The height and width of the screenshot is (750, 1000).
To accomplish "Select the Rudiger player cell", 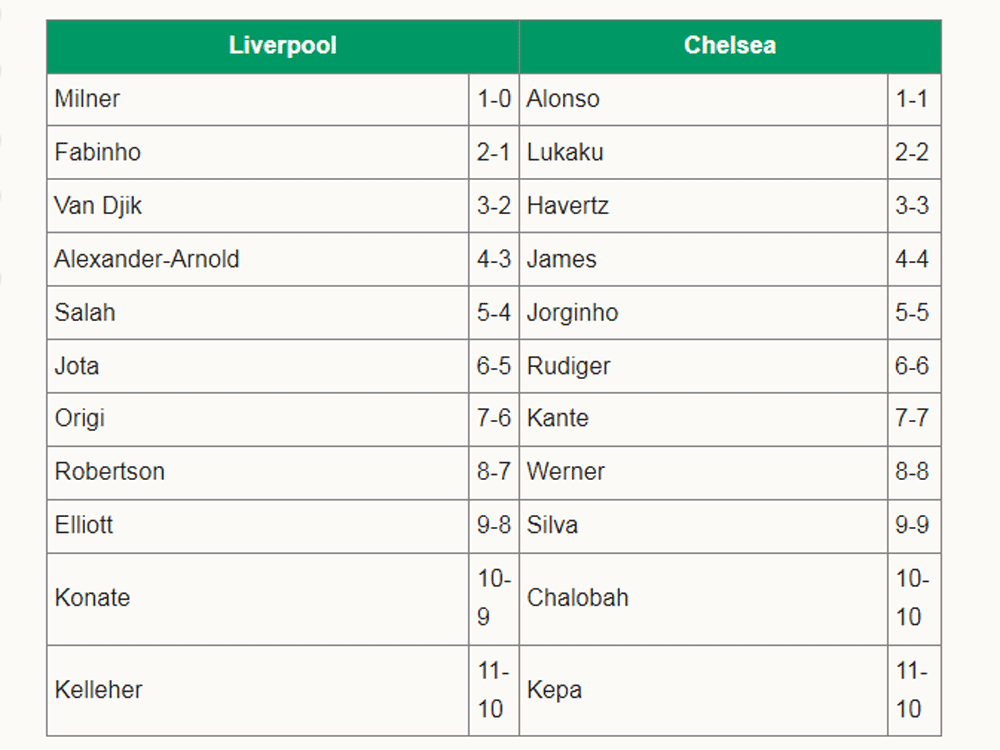I will coord(703,367).
